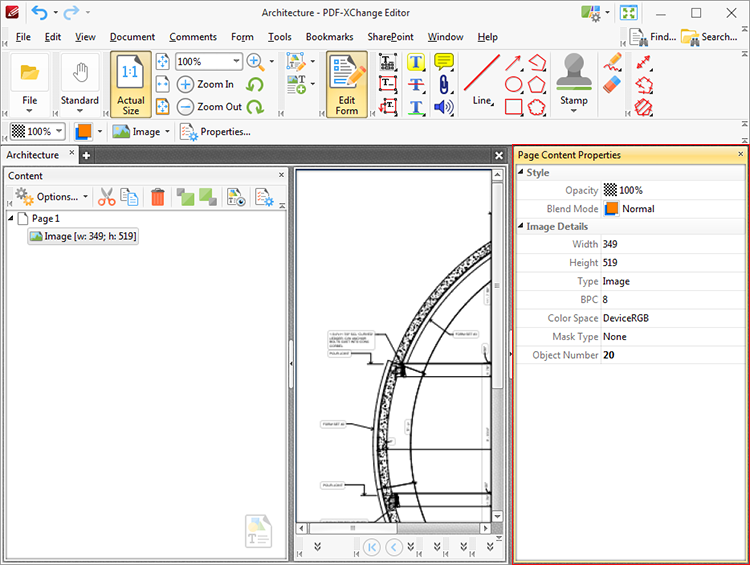The width and height of the screenshot is (750, 565).
Task: Open the Bookmarks menu
Action: tap(330, 37)
